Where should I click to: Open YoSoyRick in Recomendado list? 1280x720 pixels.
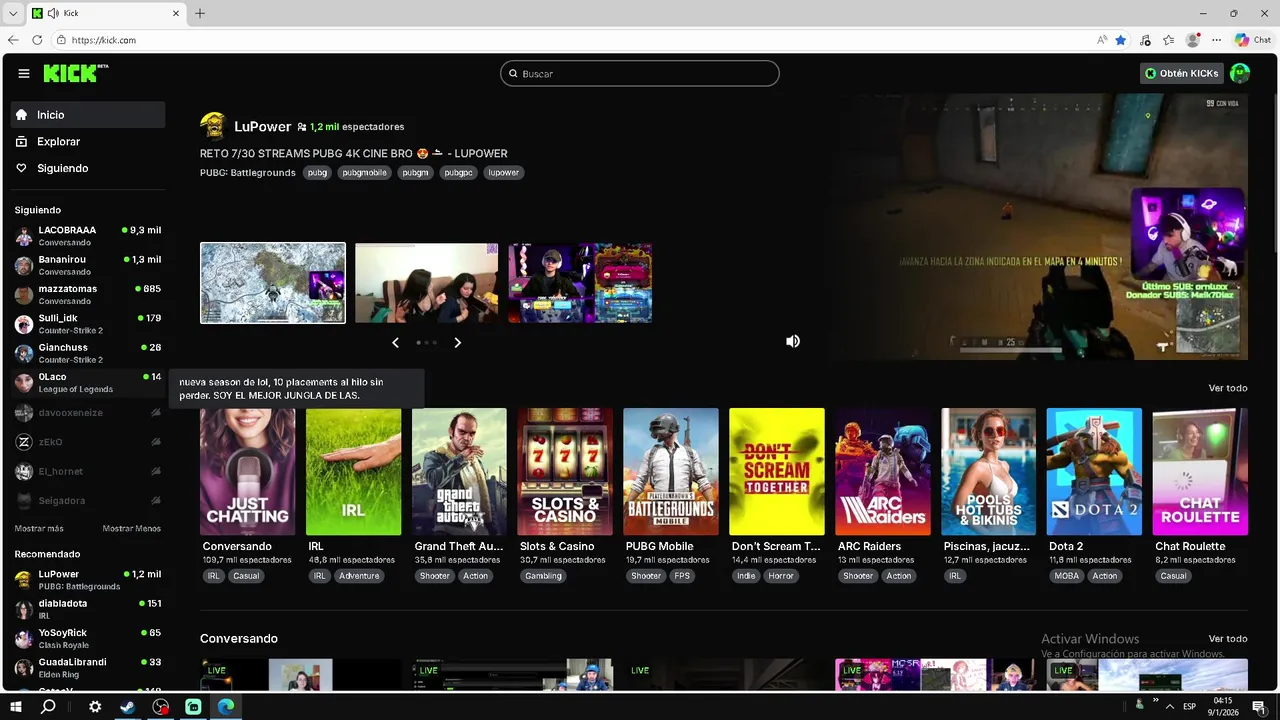click(88, 638)
